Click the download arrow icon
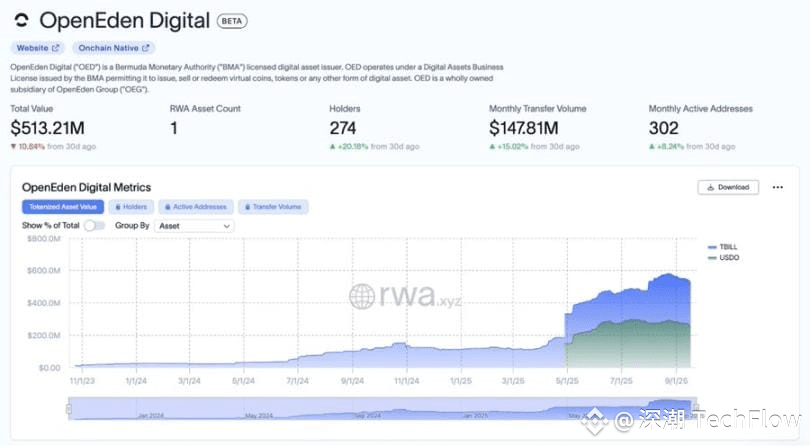Image resolution: width=810 pixels, height=447 pixels. click(x=711, y=187)
